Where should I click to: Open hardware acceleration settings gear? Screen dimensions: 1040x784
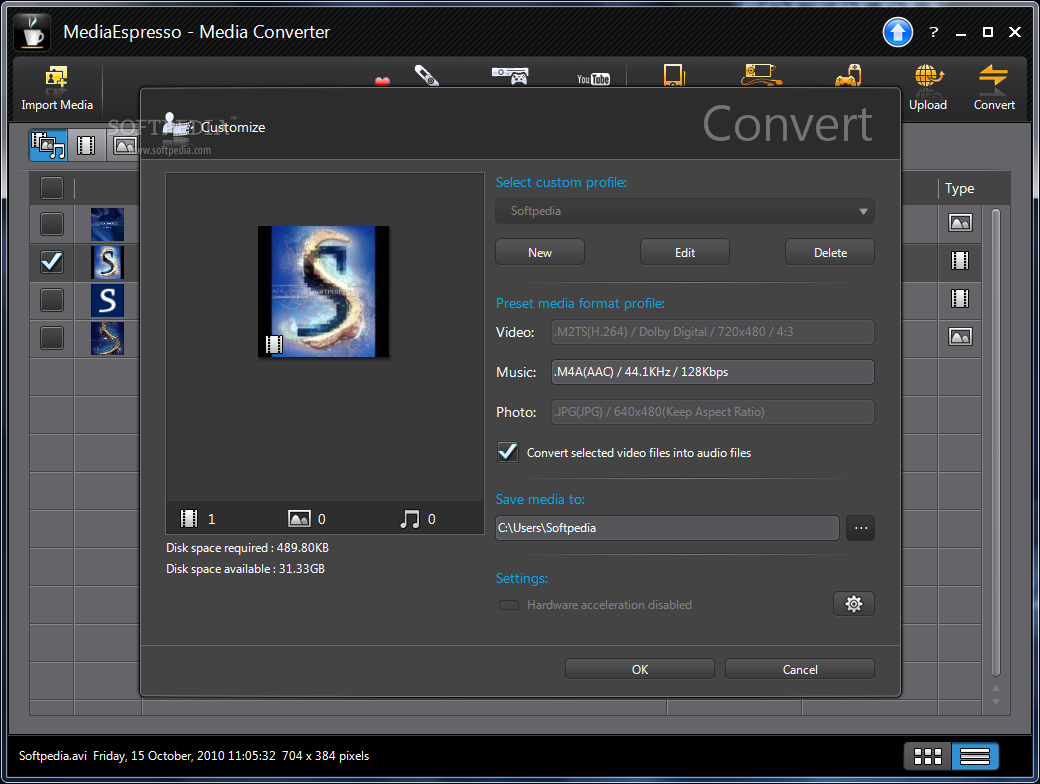(854, 604)
